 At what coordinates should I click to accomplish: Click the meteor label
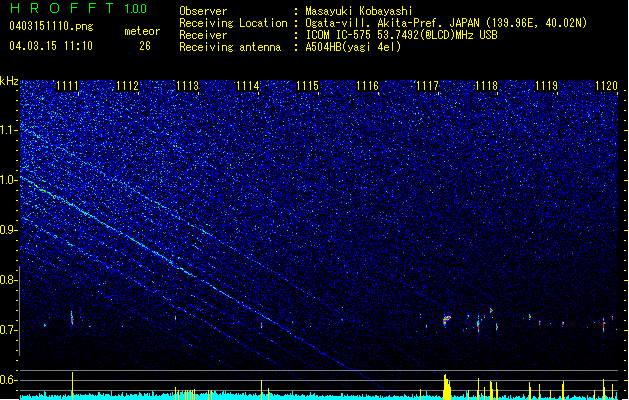click(x=142, y=31)
